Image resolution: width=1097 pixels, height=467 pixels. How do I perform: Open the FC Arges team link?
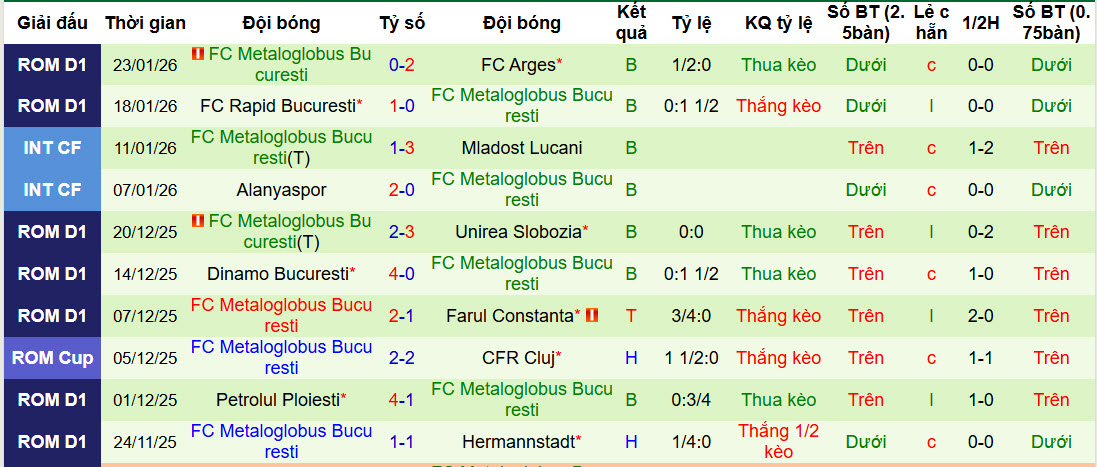[518, 65]
